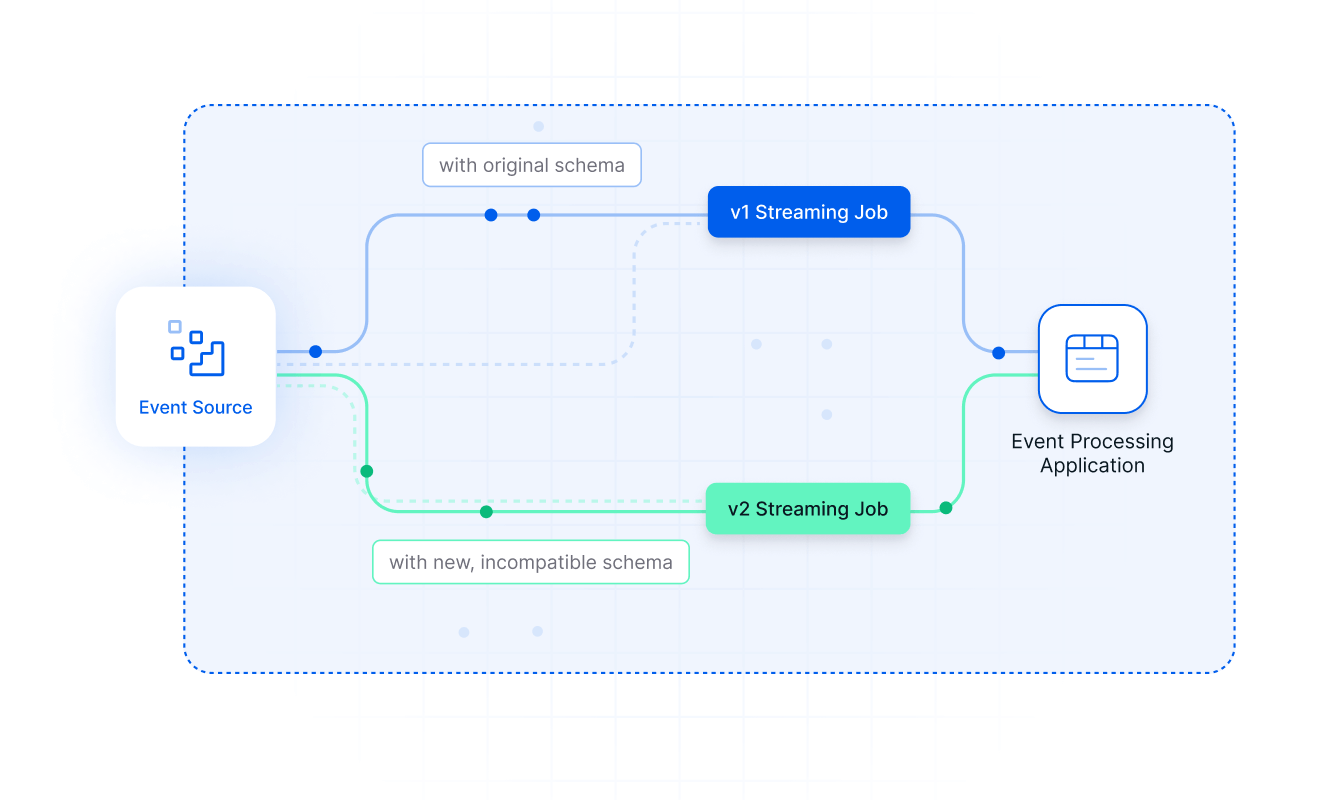Click right faint dot below incompatible schema label
The height and width of the screenshot is (800, 1340).
coord(537,631)
